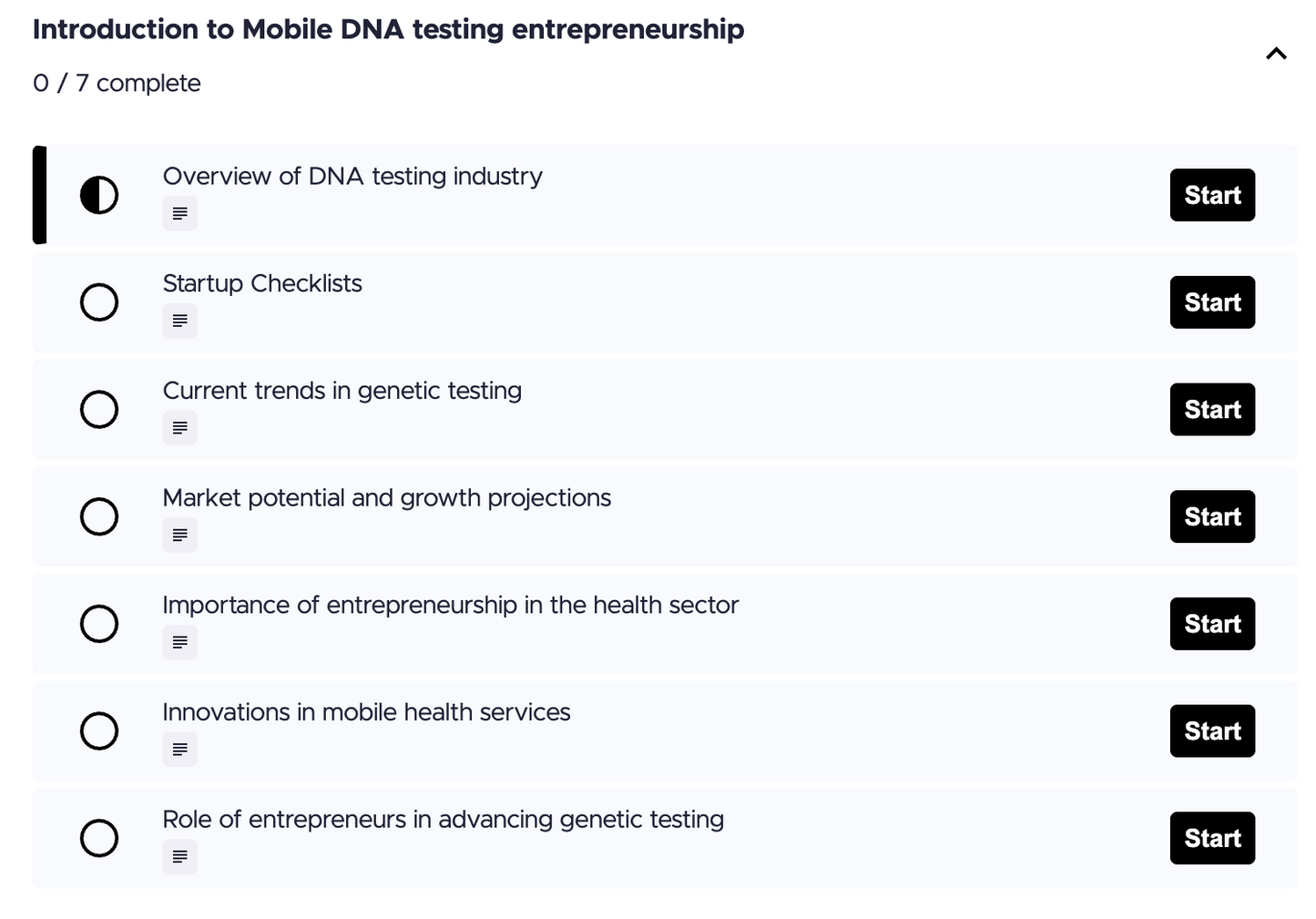The image size is (1316, 919).
Task: Collapse the Introduction to Mobile DNA testing section
Action: pyautogui.click(x=1276, y=54)
